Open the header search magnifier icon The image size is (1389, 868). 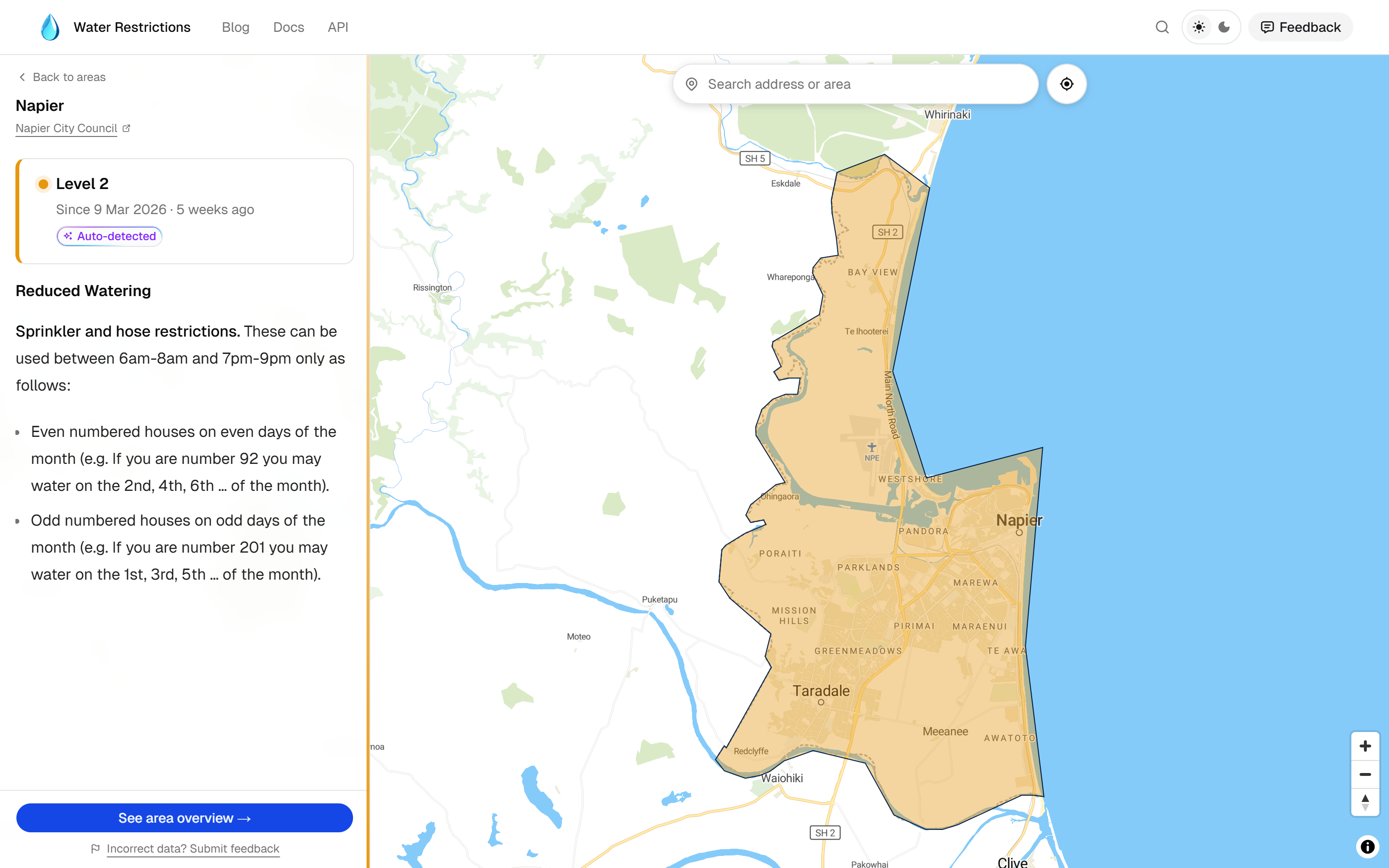pyautogui.click(x=1162, y=27)
